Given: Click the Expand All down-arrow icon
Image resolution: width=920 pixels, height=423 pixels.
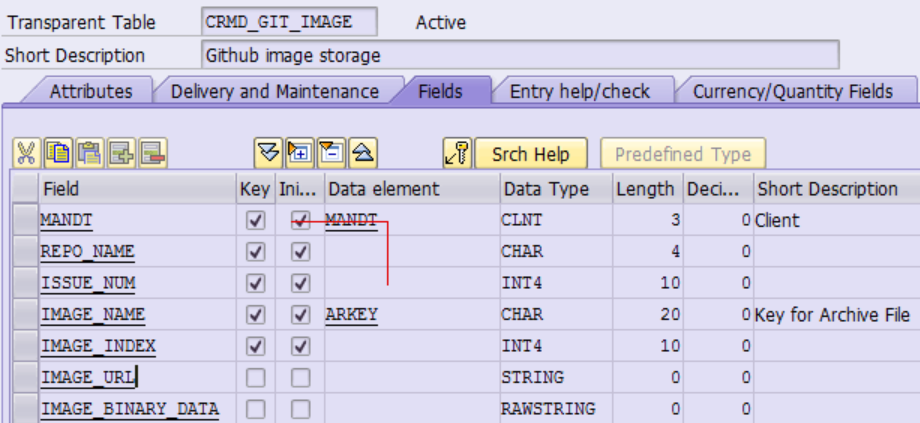Looking at the screenshot, I should [268, 154].
